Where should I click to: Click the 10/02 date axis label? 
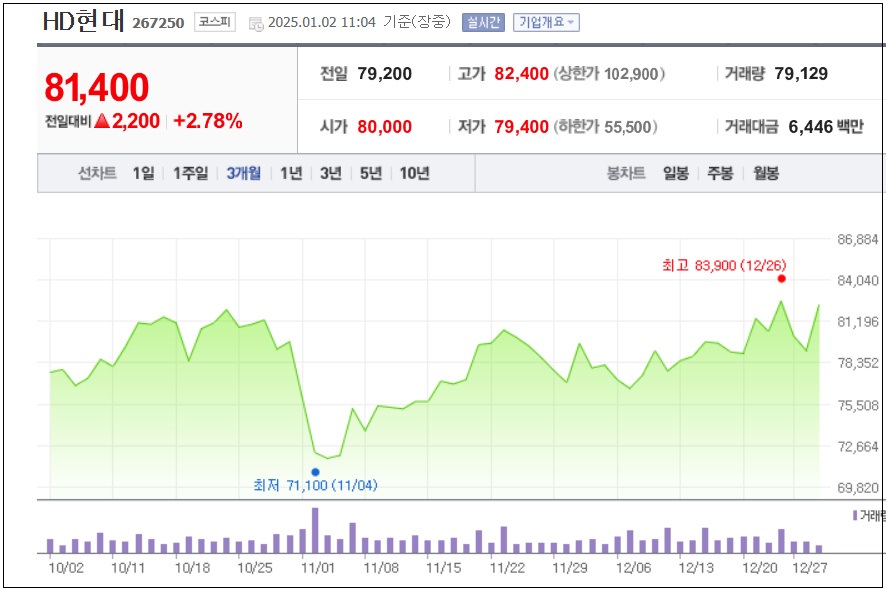click(x=66, y=568)
